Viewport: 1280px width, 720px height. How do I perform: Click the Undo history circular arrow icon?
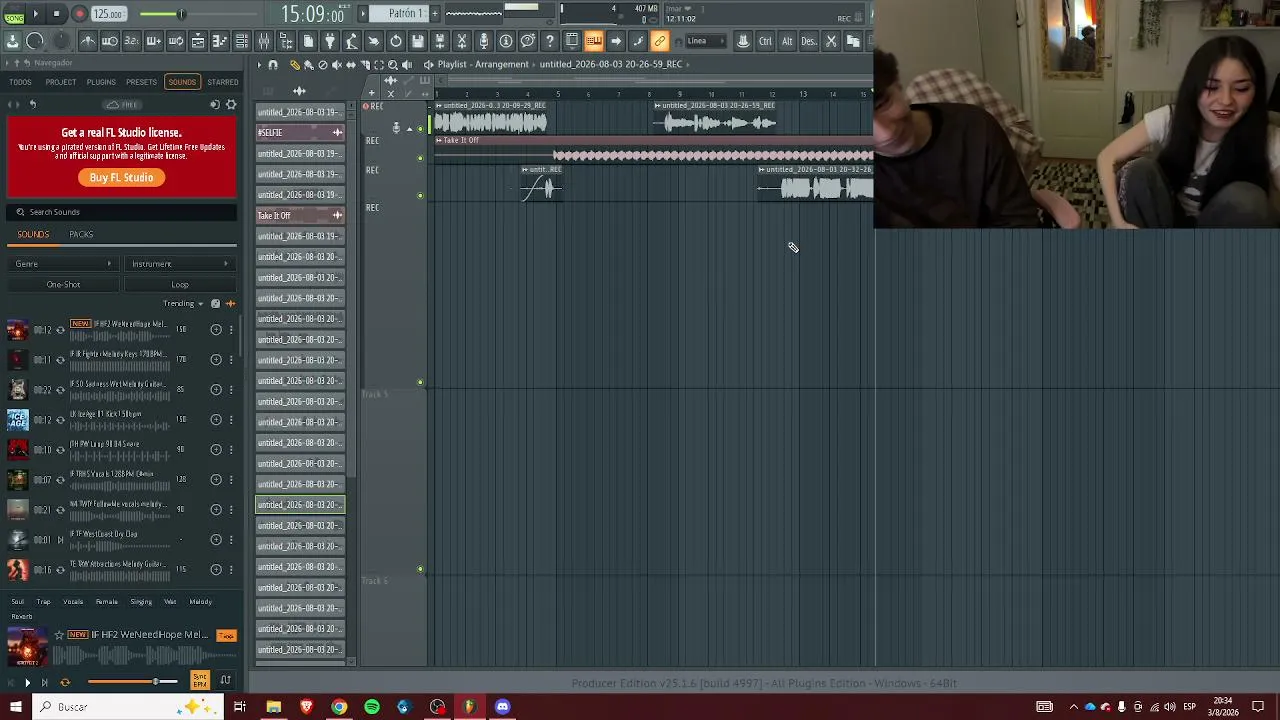click(x=396, y=41)
